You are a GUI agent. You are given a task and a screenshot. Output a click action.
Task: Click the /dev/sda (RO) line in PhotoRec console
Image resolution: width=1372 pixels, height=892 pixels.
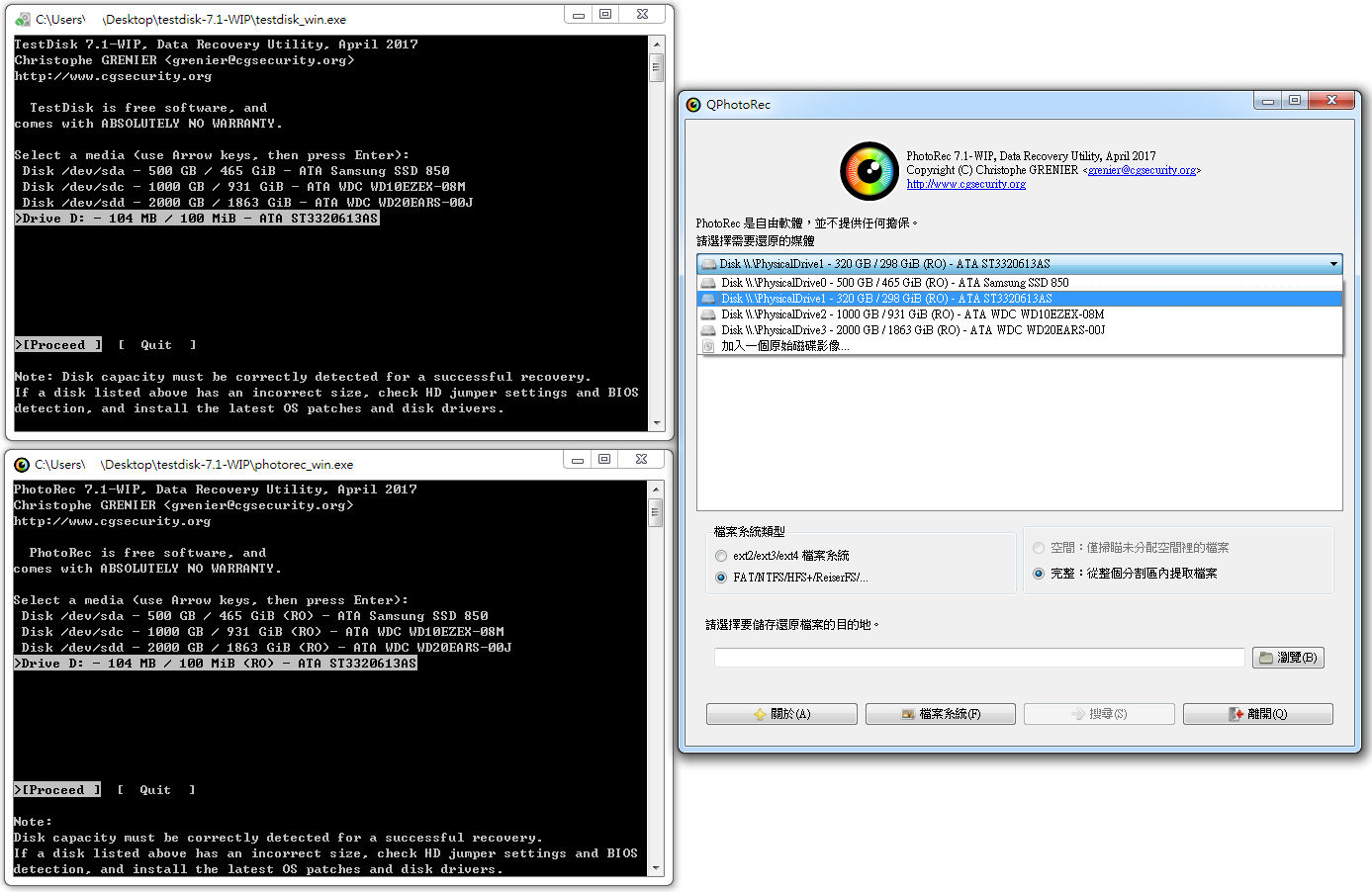pyautogui.click(x=254, y=616)
